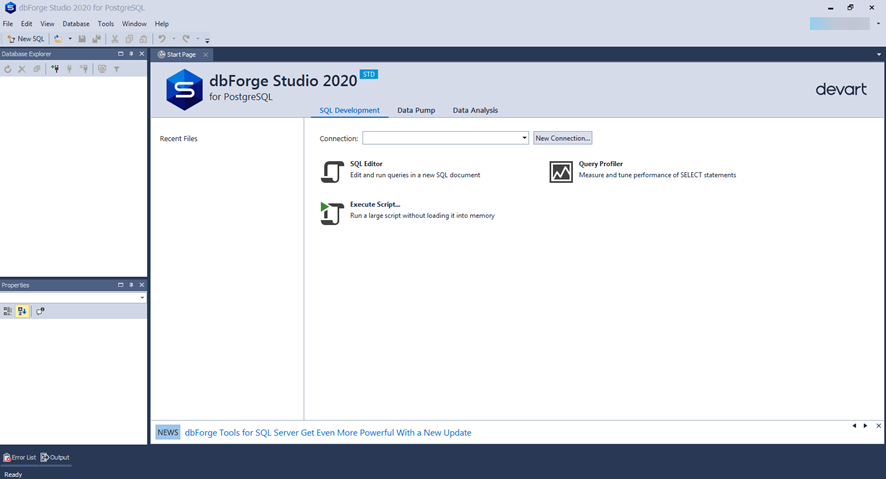Open the Properties object selector dropdown
The width and height of the screenshot is (886, 479).
coord(142,298)
